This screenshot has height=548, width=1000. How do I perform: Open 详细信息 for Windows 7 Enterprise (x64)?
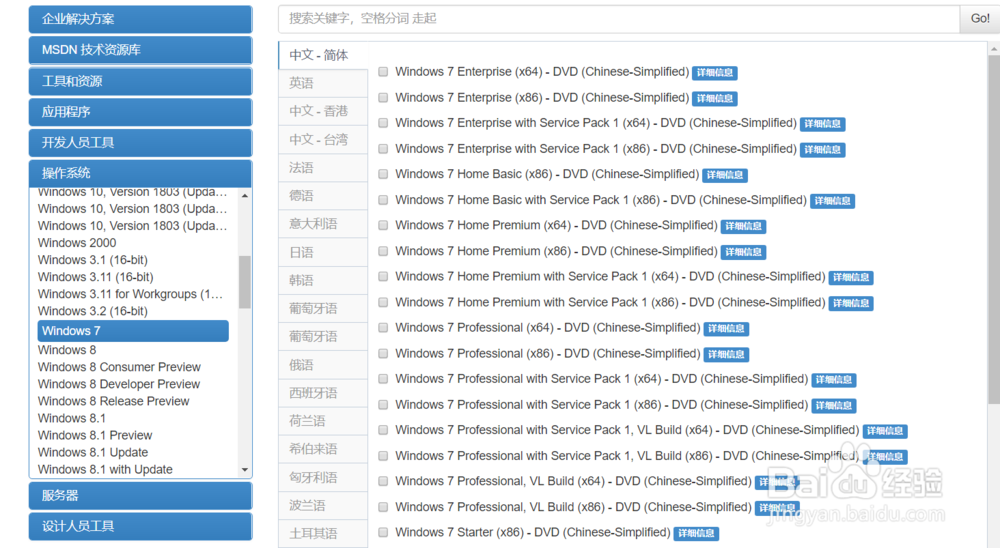[x=715, y=73]
